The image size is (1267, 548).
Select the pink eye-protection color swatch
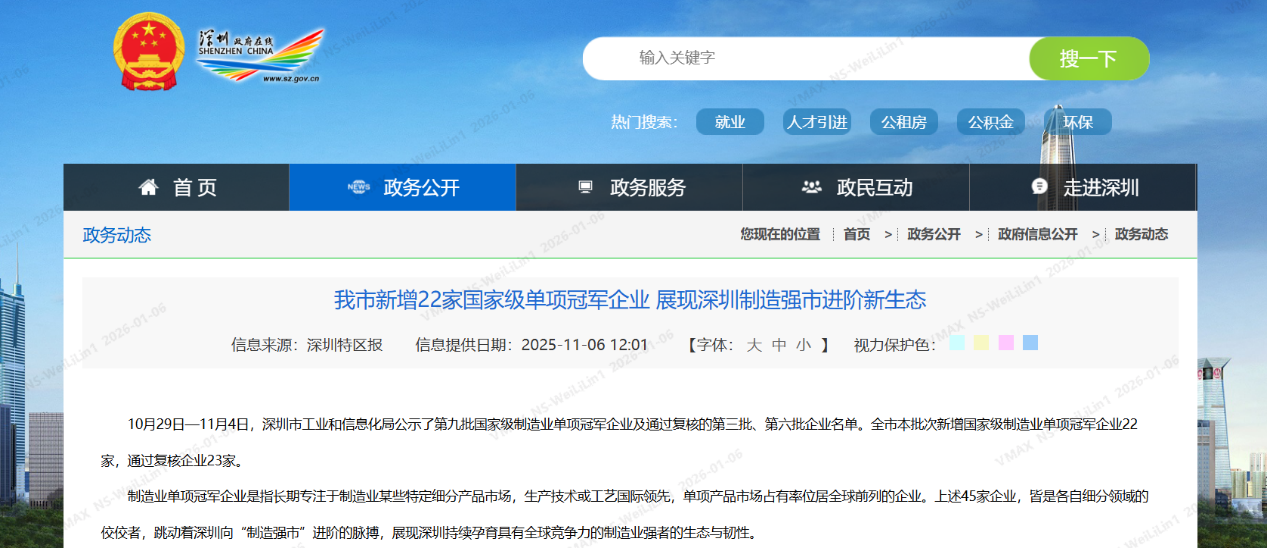pyautogui.click(x=1006, y=343)
